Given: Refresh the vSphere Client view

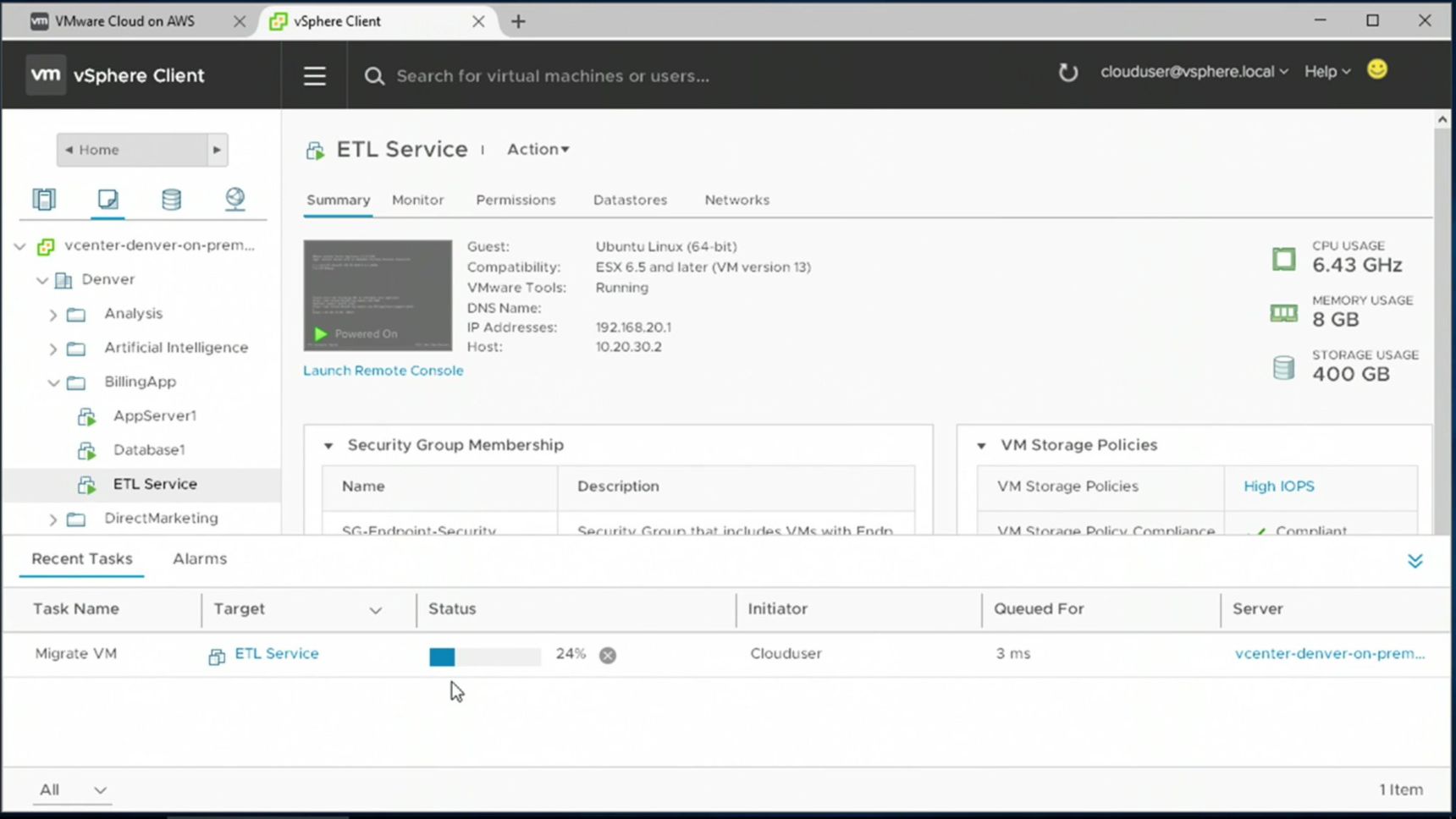Looking at the screenshot, I should [1068, 73].
